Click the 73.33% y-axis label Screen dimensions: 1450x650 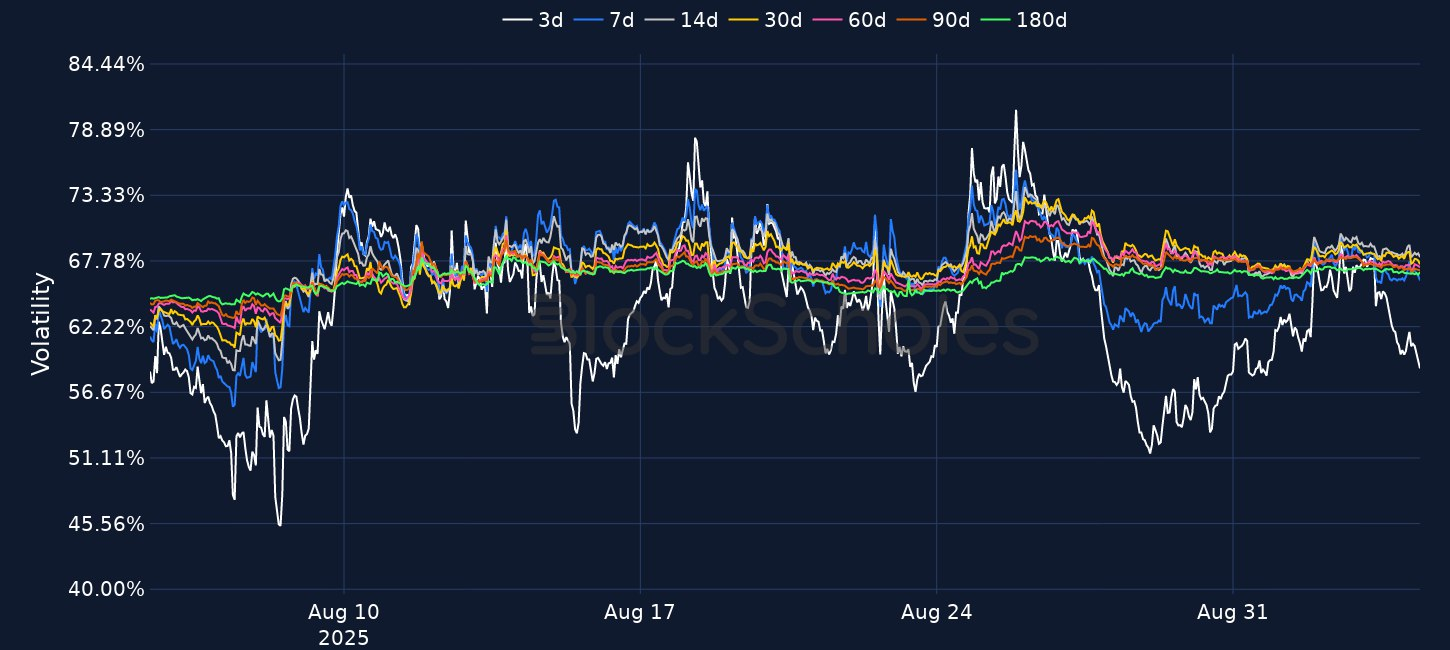[106, 195]
